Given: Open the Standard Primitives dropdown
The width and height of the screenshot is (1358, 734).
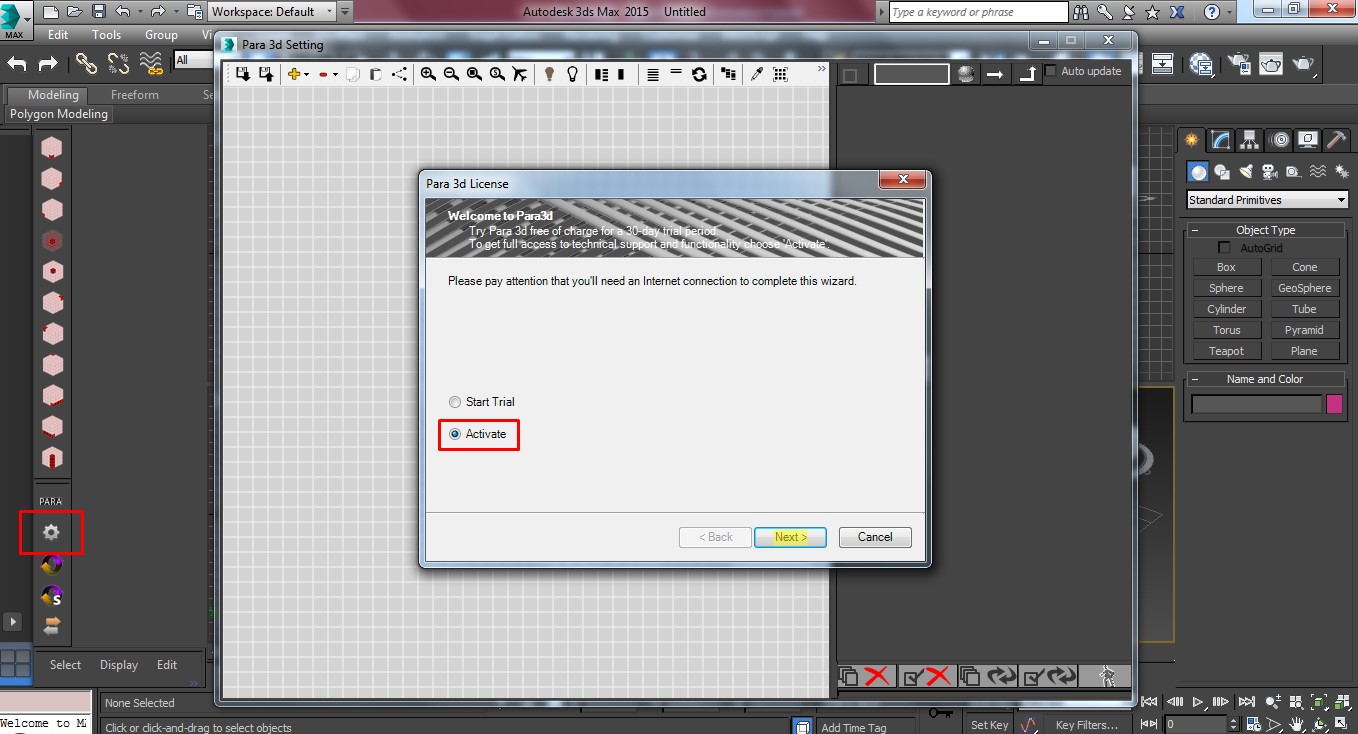Looking at the screenshot, I should click(1267, 200).
